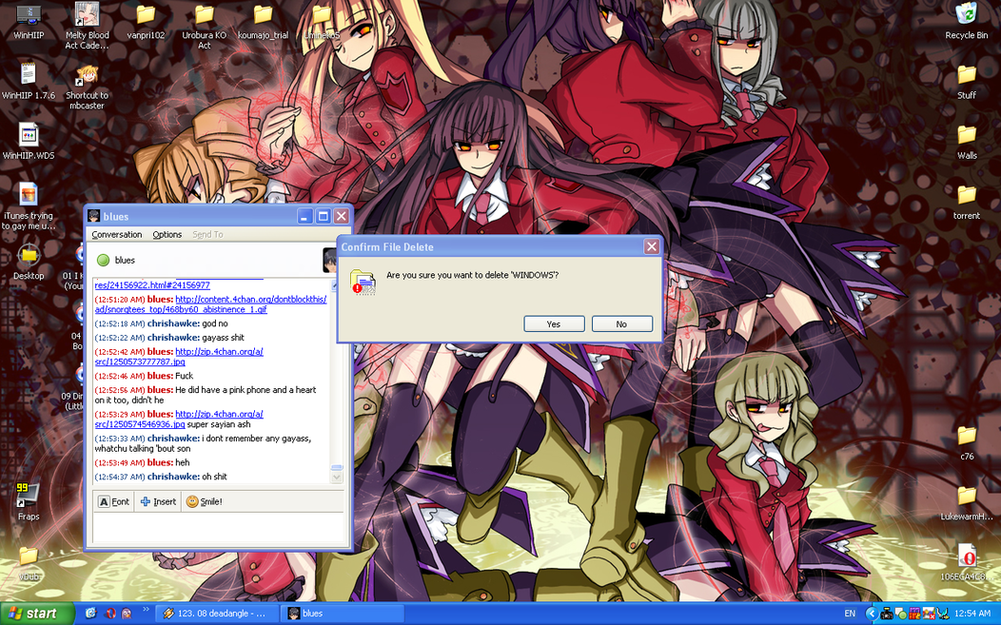The width and height of the screenshot is (1001, 625).
Task: Select the Fraps desktop icon
Action: [x=29, y=502]
